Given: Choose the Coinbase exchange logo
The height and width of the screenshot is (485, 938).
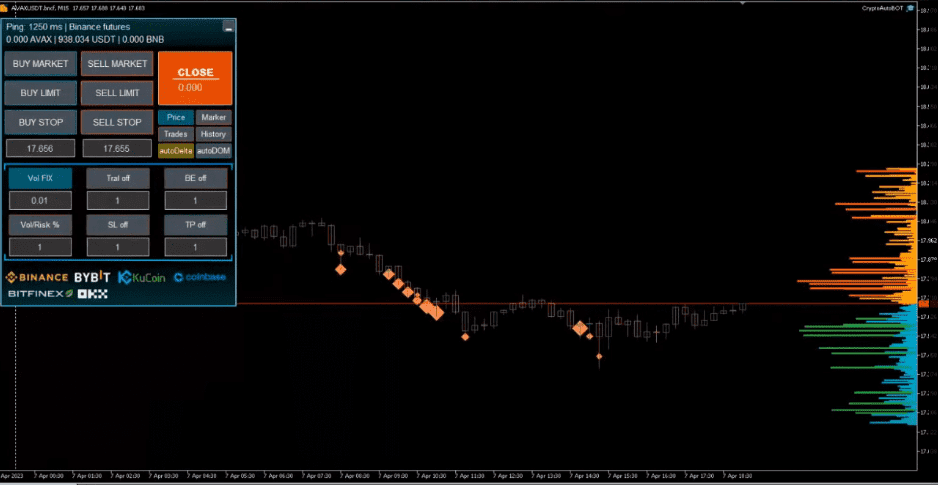Looking at the screenshot, I should tap(199, 277).
